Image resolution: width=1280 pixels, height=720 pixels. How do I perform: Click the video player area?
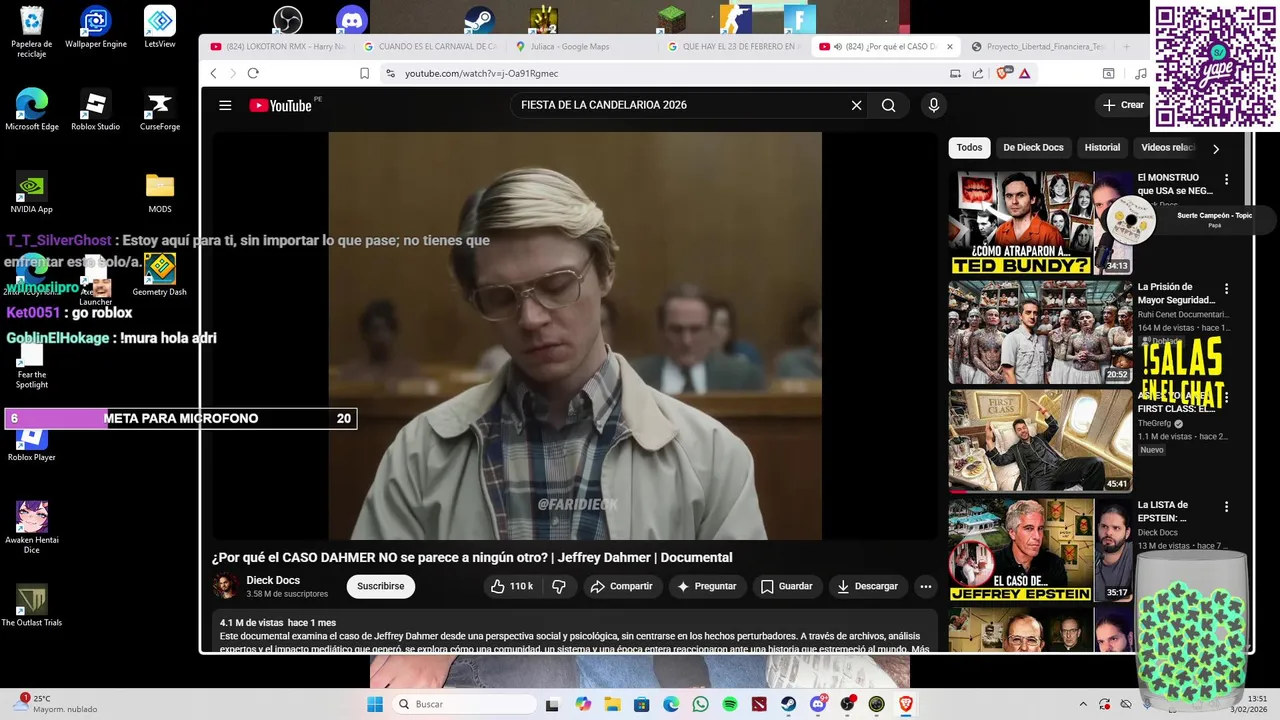click(575, 336)
